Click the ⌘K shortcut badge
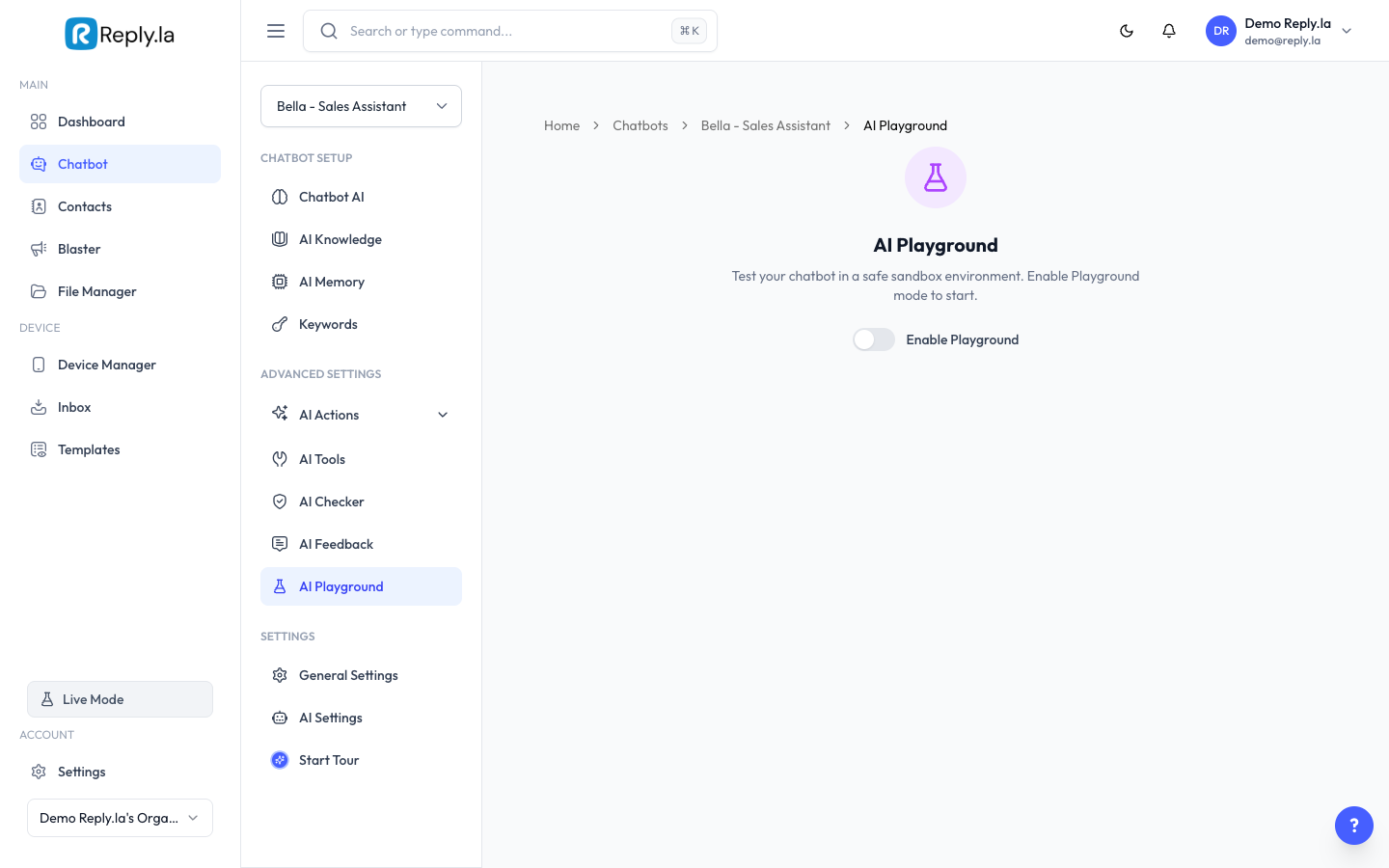 click(689, 31)
